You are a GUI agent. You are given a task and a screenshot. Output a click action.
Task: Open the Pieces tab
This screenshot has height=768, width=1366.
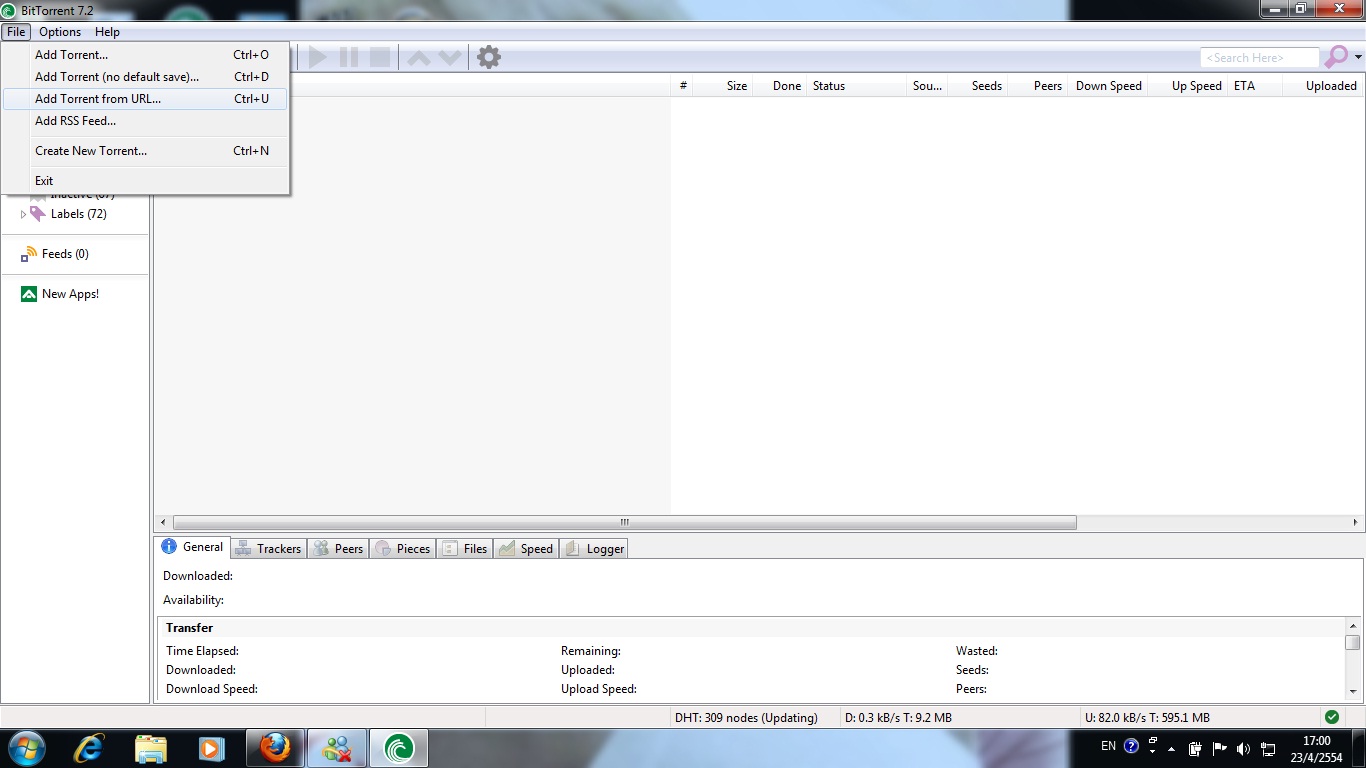402,549
